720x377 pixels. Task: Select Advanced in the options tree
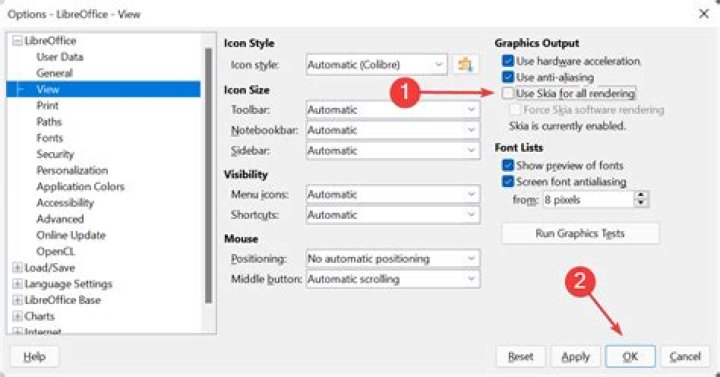(x=60, y=219)
